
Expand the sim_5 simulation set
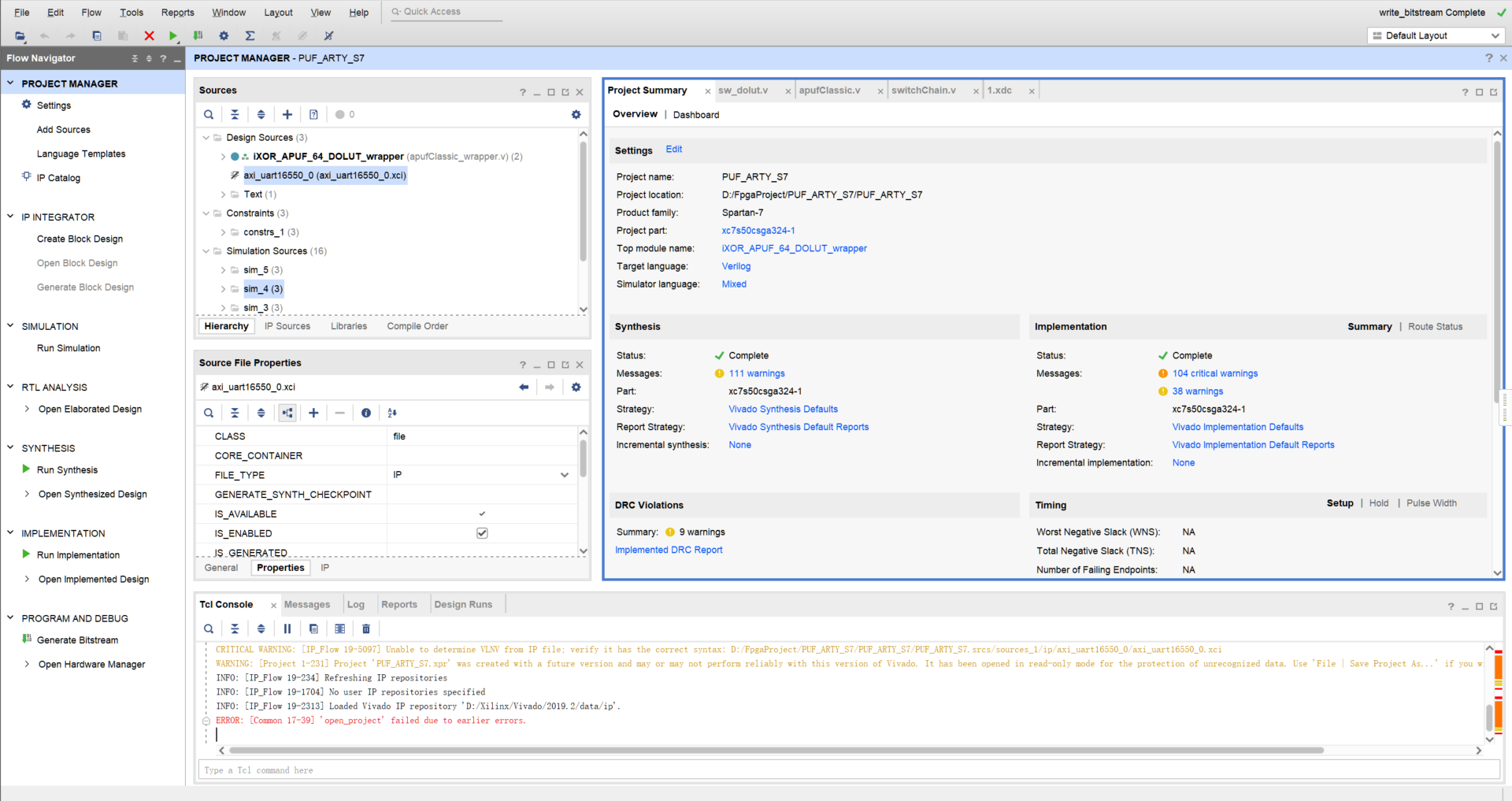223,270
